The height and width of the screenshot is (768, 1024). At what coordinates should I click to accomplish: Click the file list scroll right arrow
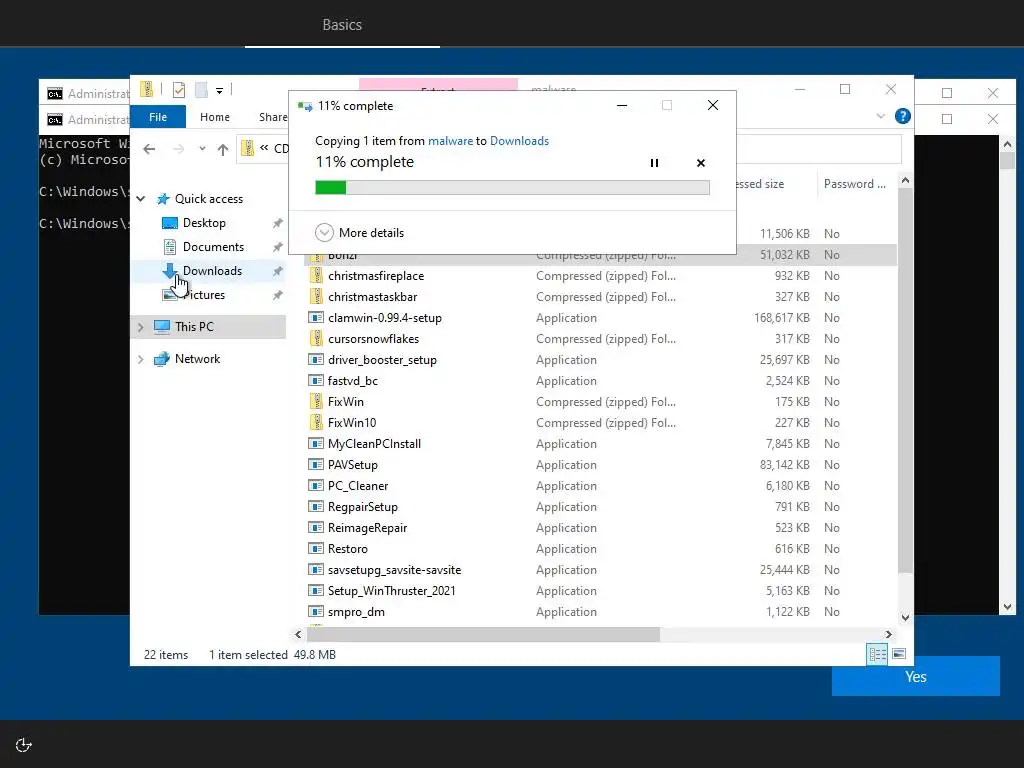(888, 634)
